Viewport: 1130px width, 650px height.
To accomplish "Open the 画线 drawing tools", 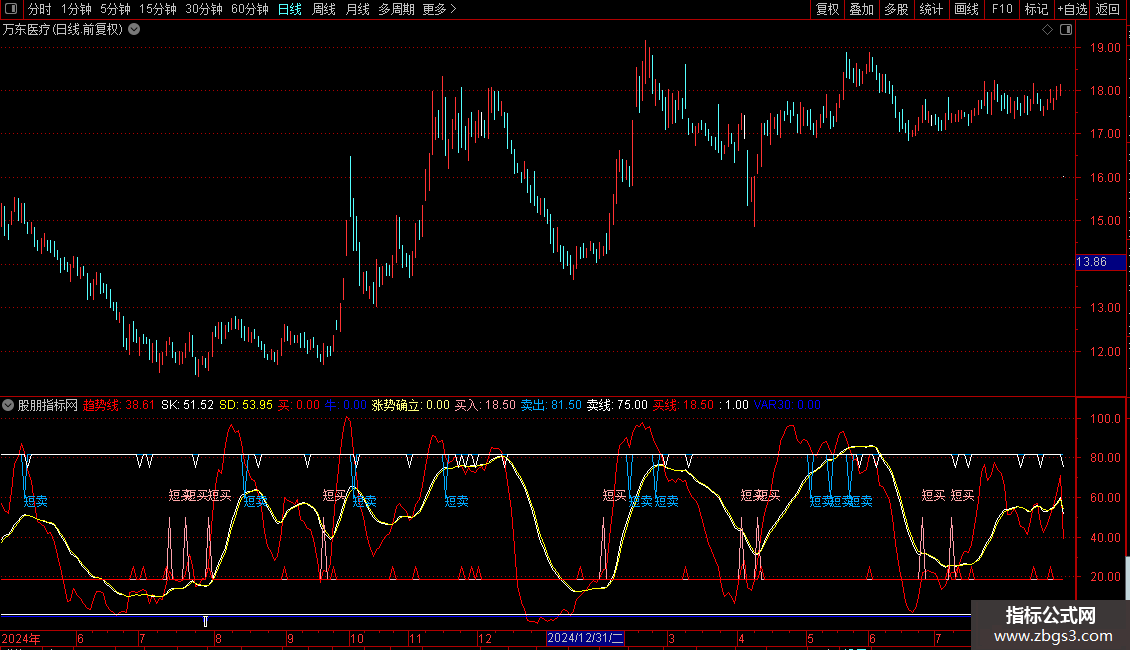I will [966, 9].
